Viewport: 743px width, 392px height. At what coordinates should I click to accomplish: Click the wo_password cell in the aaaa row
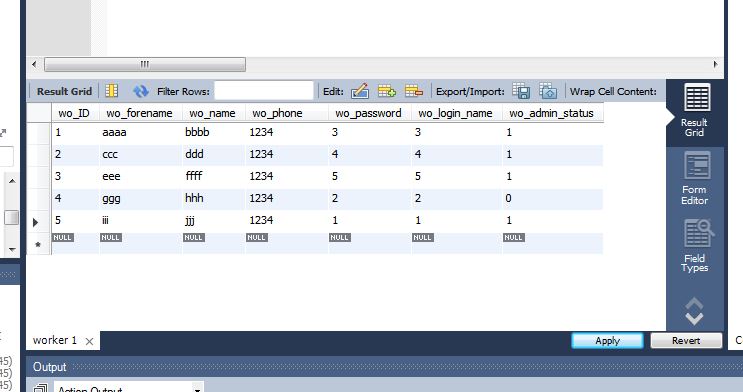[x=370, y=132]
